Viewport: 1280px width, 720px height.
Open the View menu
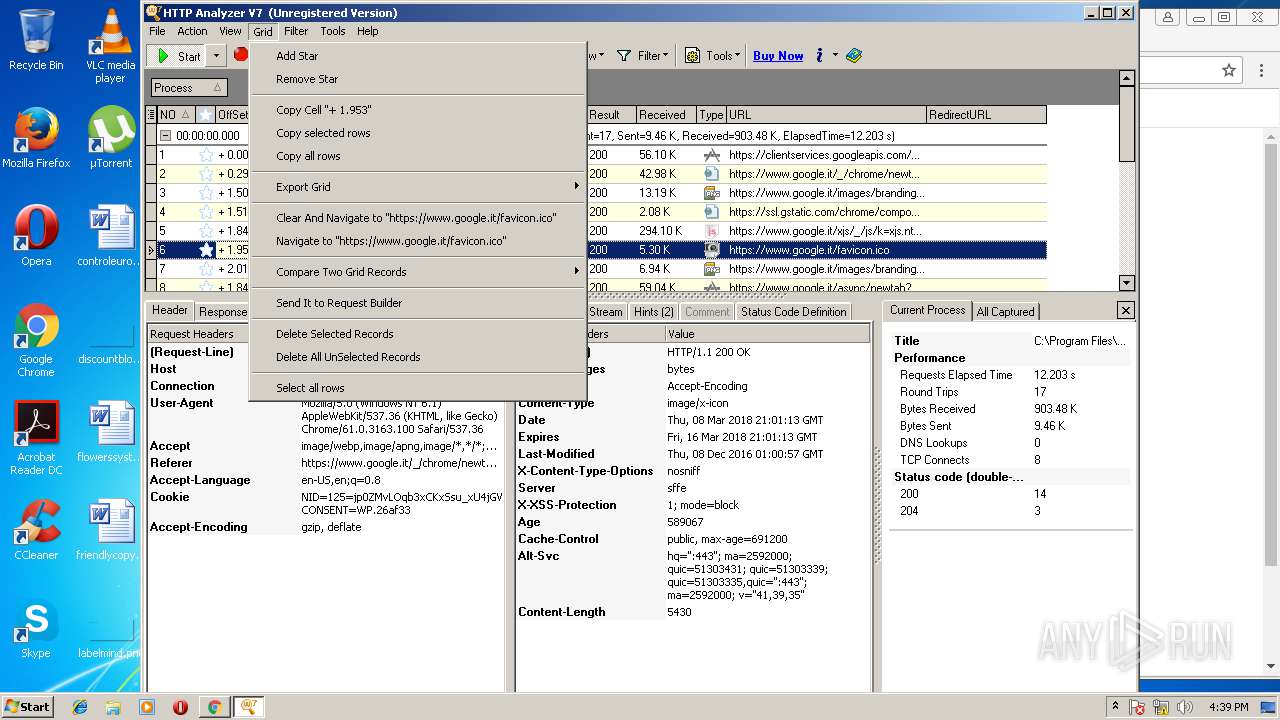pos(230,31)
